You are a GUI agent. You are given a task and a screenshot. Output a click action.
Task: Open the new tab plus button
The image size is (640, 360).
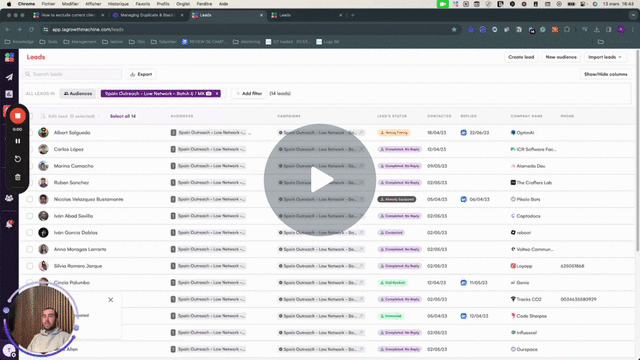click(353, 15)
